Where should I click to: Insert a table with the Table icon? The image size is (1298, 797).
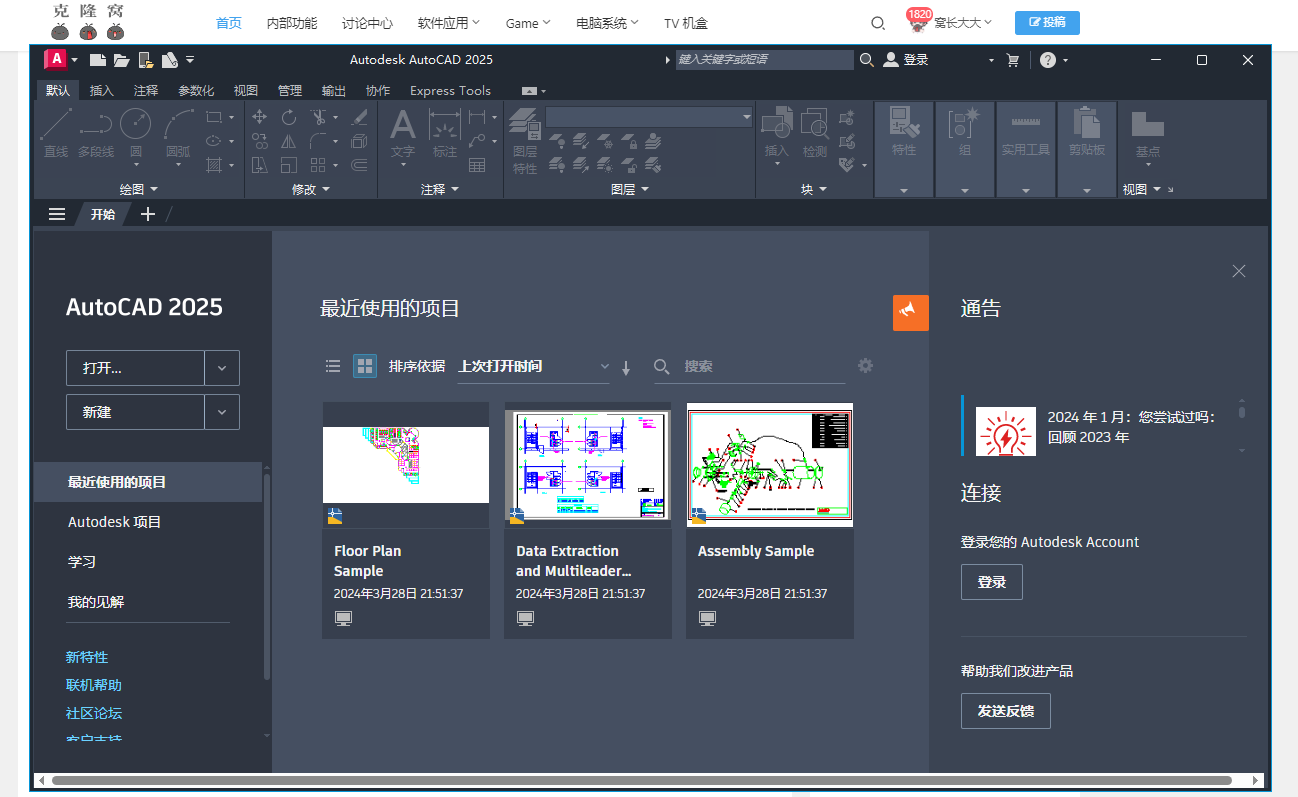click(477, 165)
